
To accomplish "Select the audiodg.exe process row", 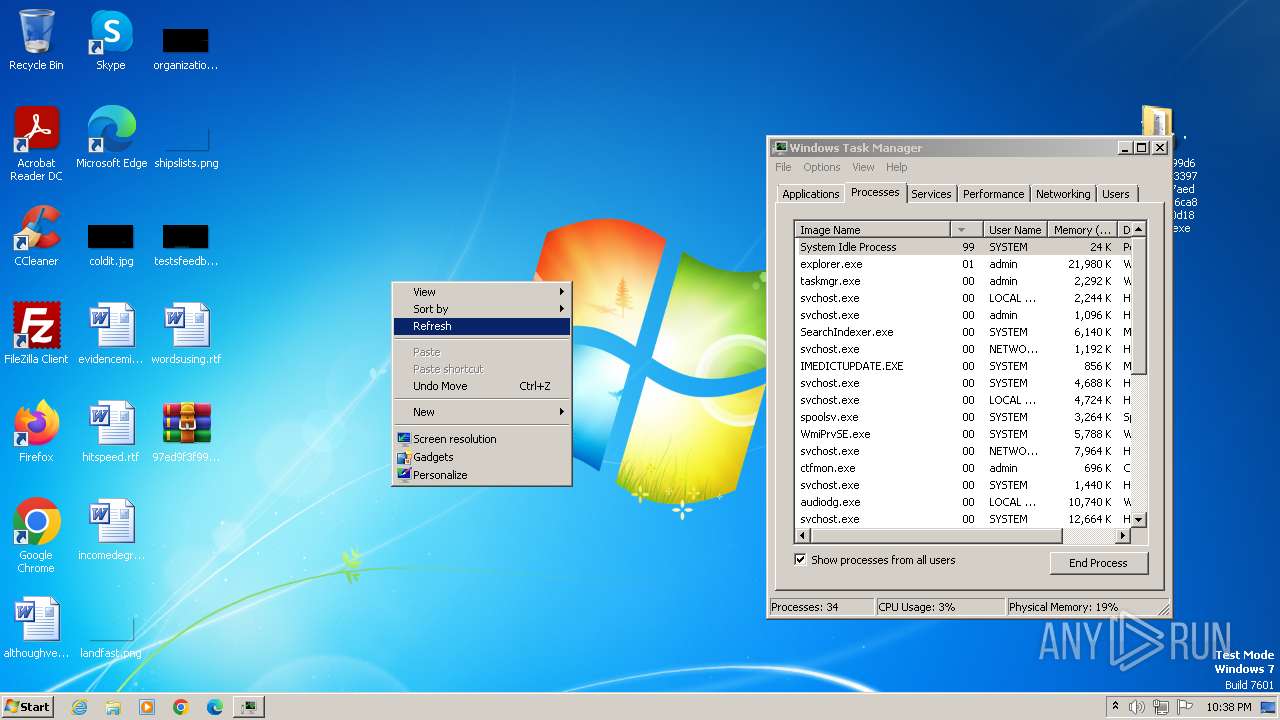I will (x=963, y=502).
